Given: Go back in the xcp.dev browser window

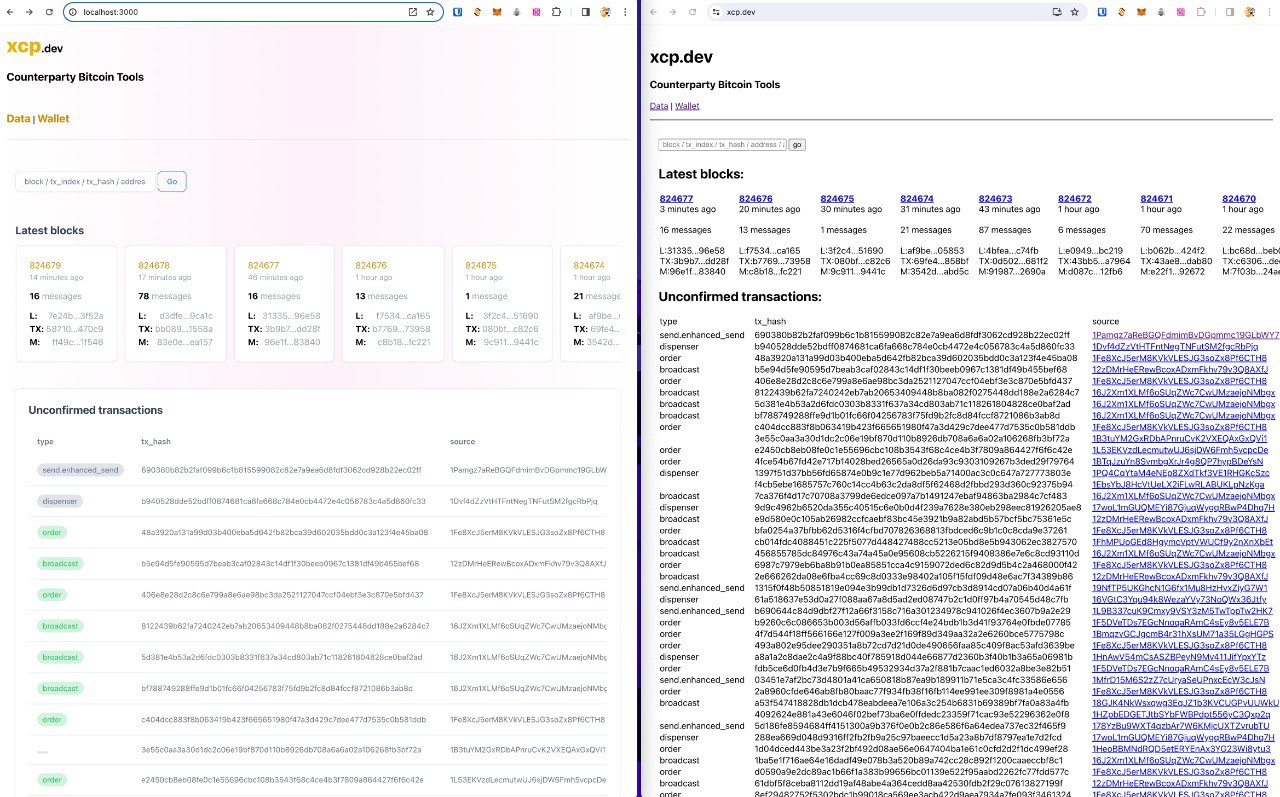Looking at the screenshot, I should [653, 12].
